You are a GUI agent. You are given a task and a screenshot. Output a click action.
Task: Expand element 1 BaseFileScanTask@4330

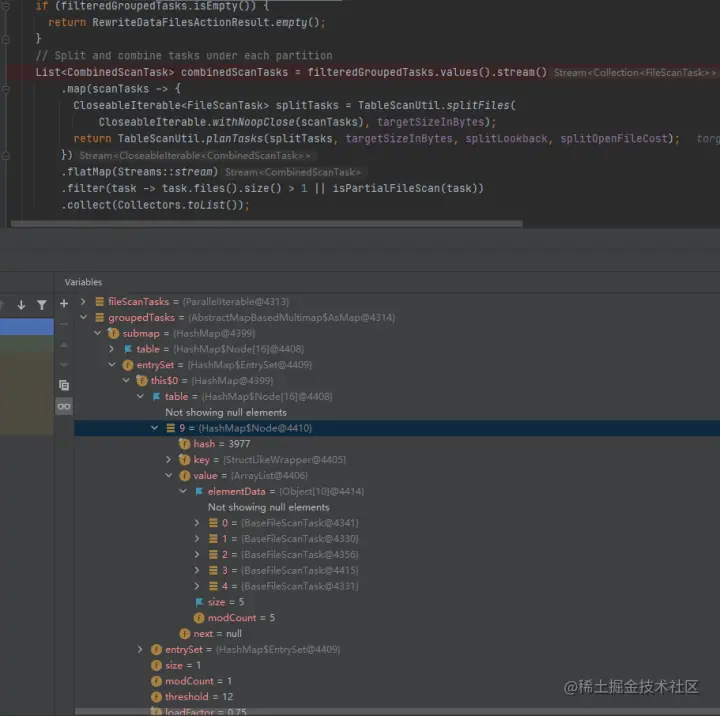click(197, 538)
